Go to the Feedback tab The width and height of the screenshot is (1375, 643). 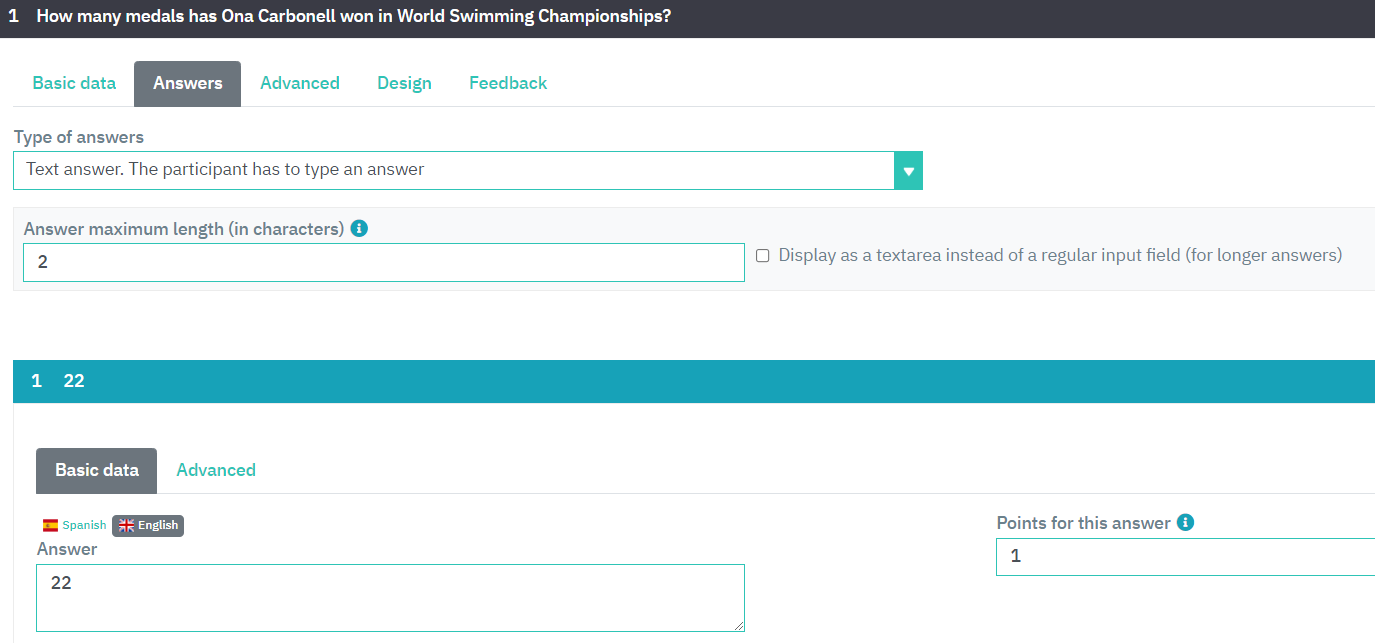coord(508,83)
